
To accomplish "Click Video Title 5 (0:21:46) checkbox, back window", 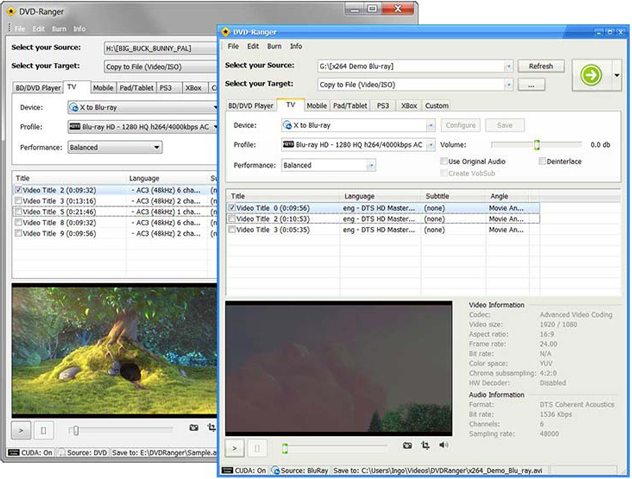I will [x=18, y=212].
